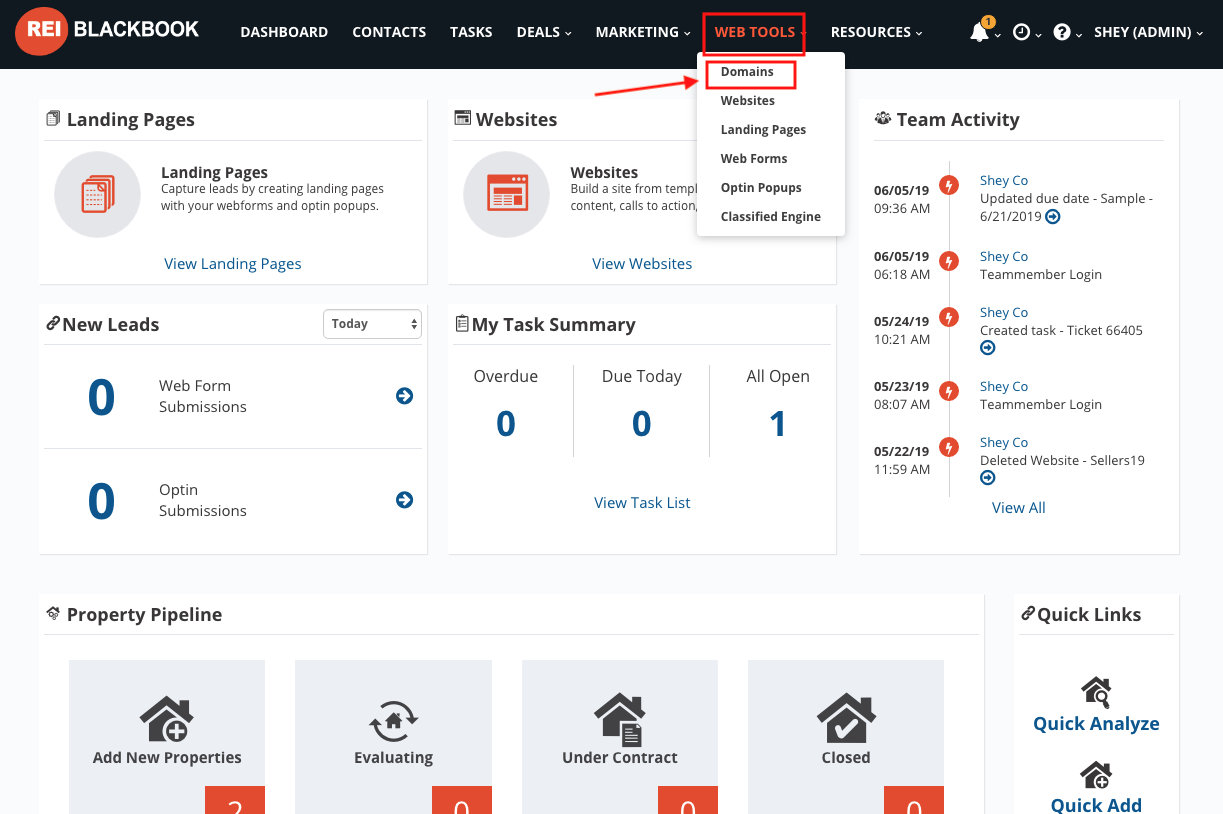1223x814 pixels.
Task: Open TASKS in the top navigation
Action: click(471, 32)
